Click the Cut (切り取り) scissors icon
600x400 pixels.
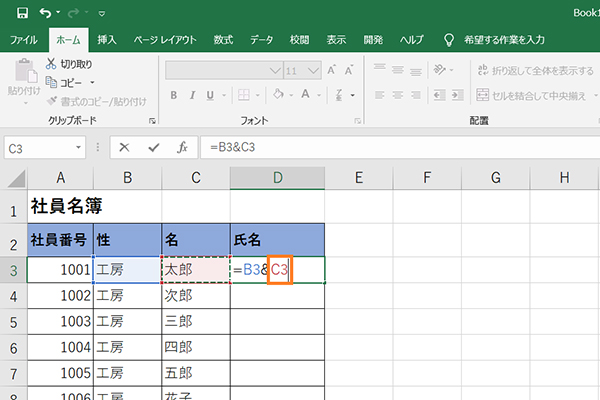(x=51, y=64)
